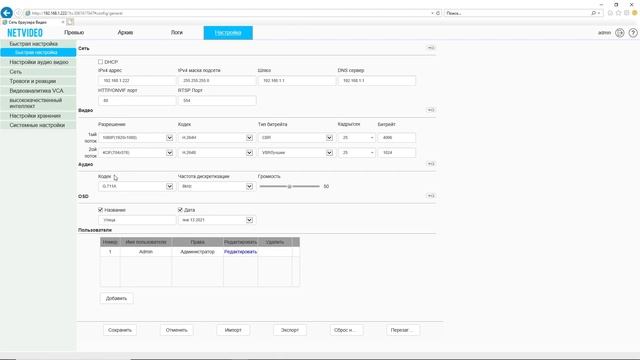Select the Настройка tab
This screenshot has height=360, width=640.
coord(228,33)
